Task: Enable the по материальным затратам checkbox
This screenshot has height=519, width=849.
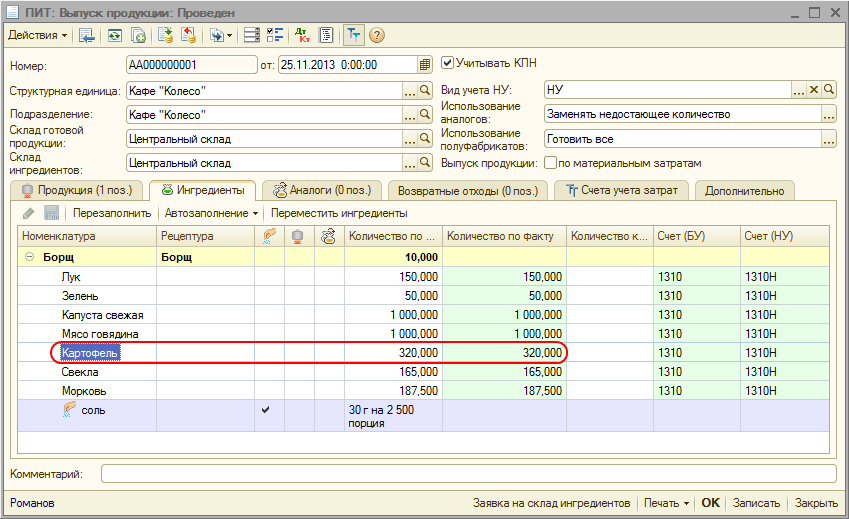Action: coord(550,163)
